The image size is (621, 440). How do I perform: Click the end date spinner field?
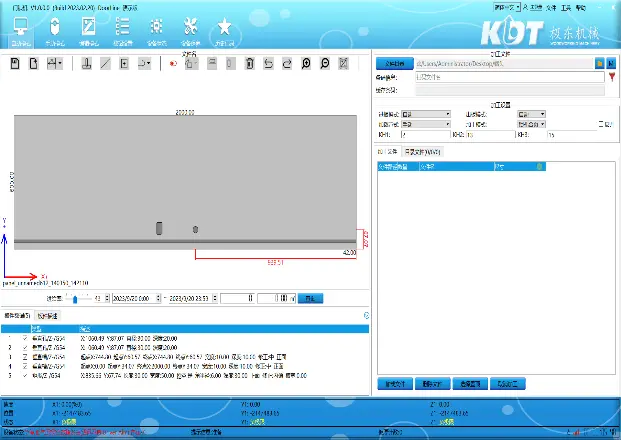(193, 298)
